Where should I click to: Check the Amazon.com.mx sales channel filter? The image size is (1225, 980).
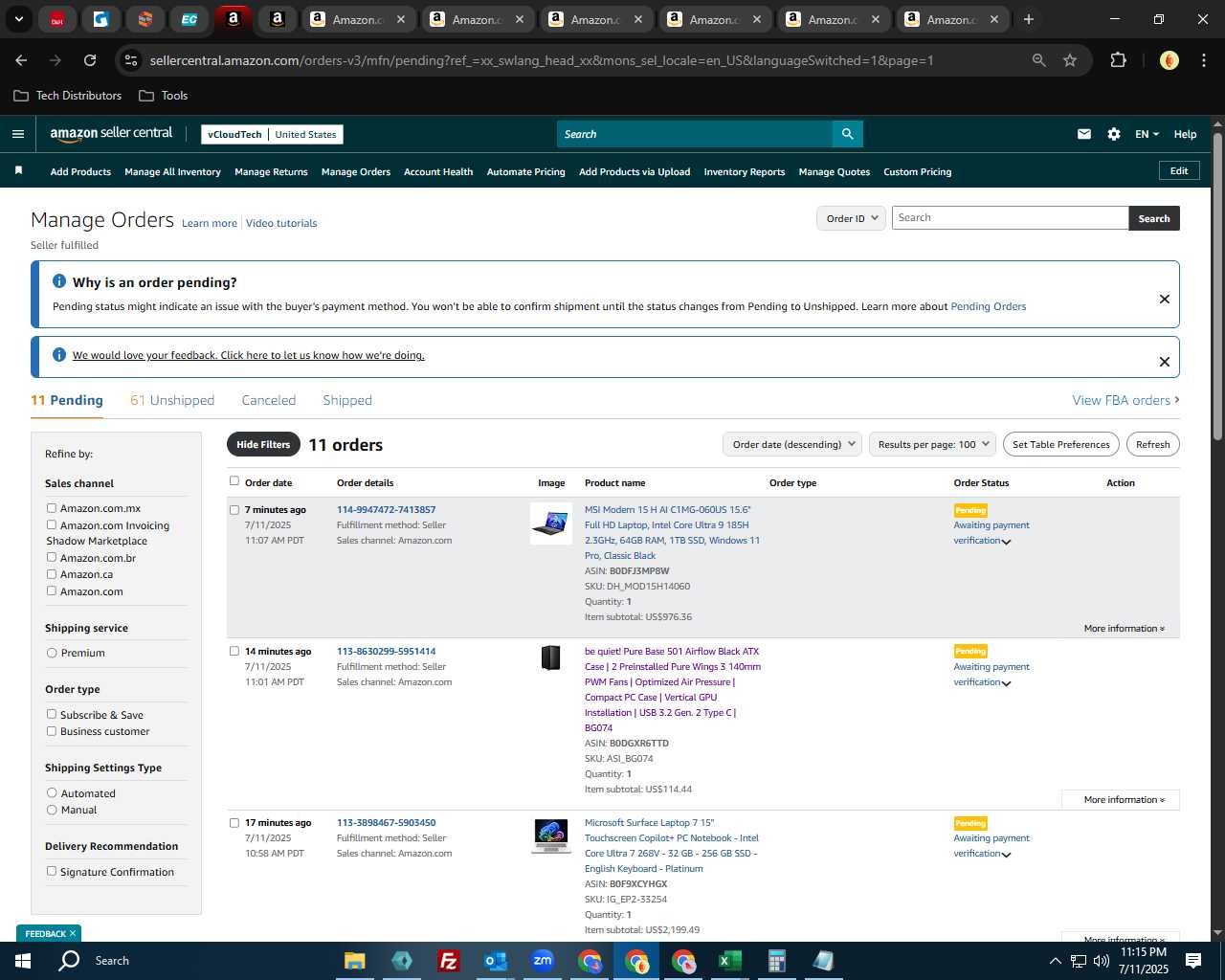[52, 508]
